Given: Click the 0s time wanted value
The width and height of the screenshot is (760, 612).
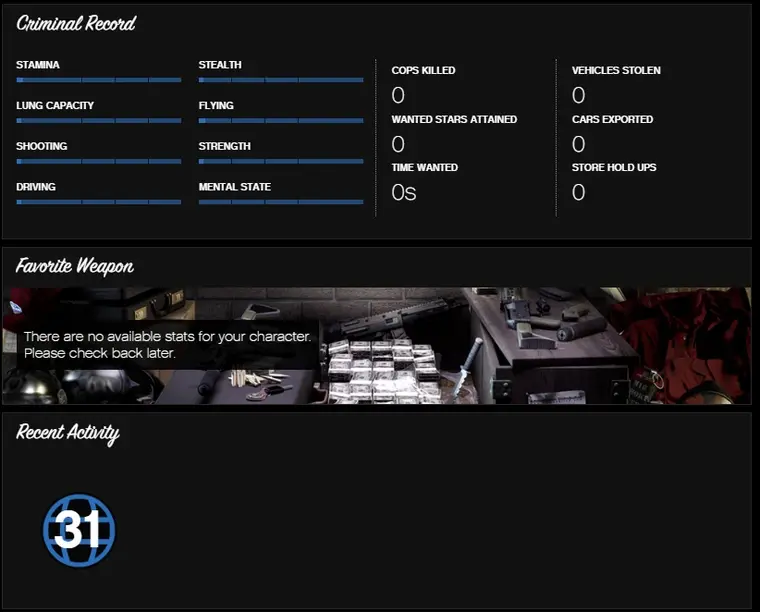Looking at the screenshot, I should (x=404, y=192).
